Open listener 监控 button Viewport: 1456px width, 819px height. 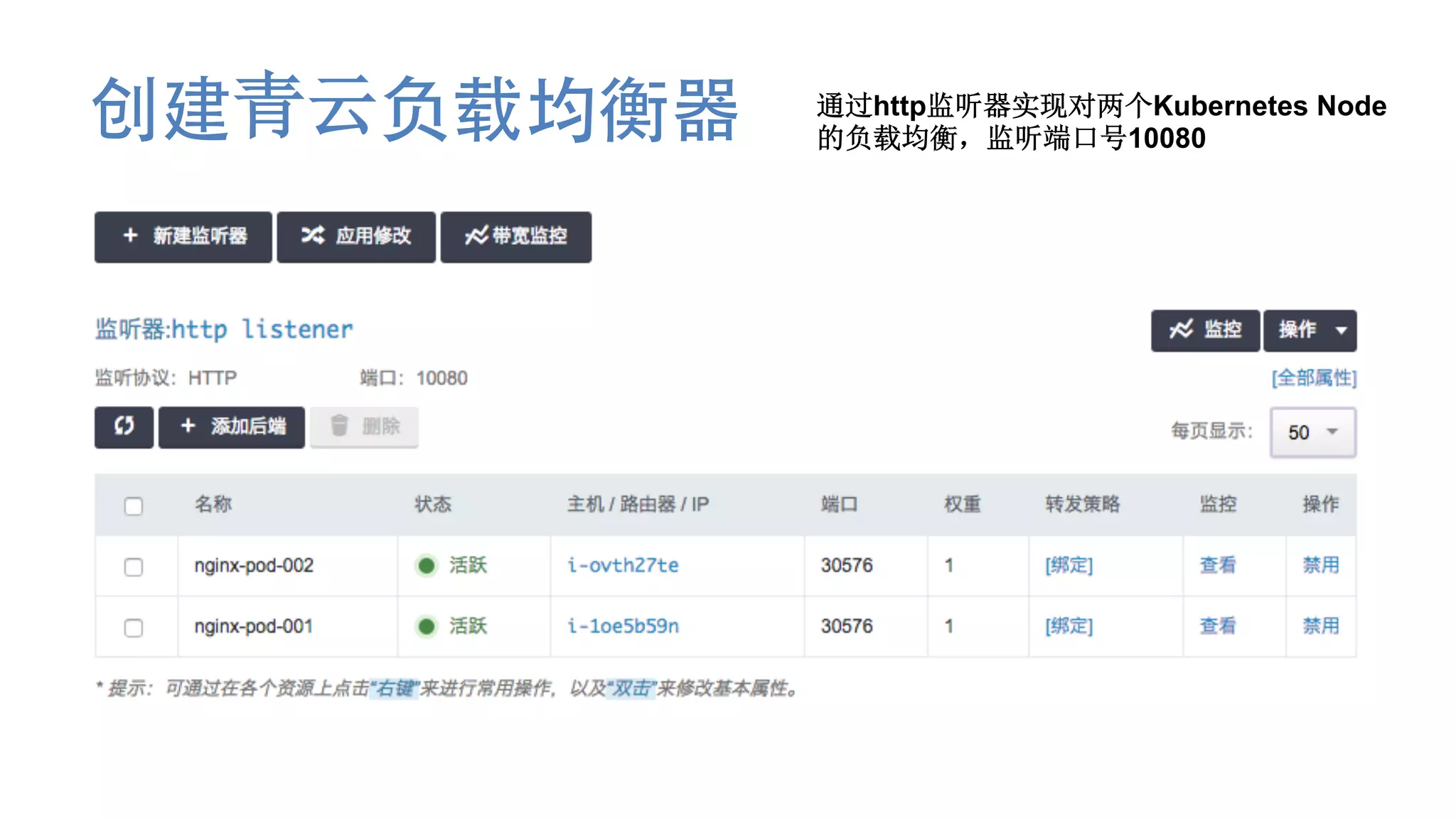pos(1206,331)
